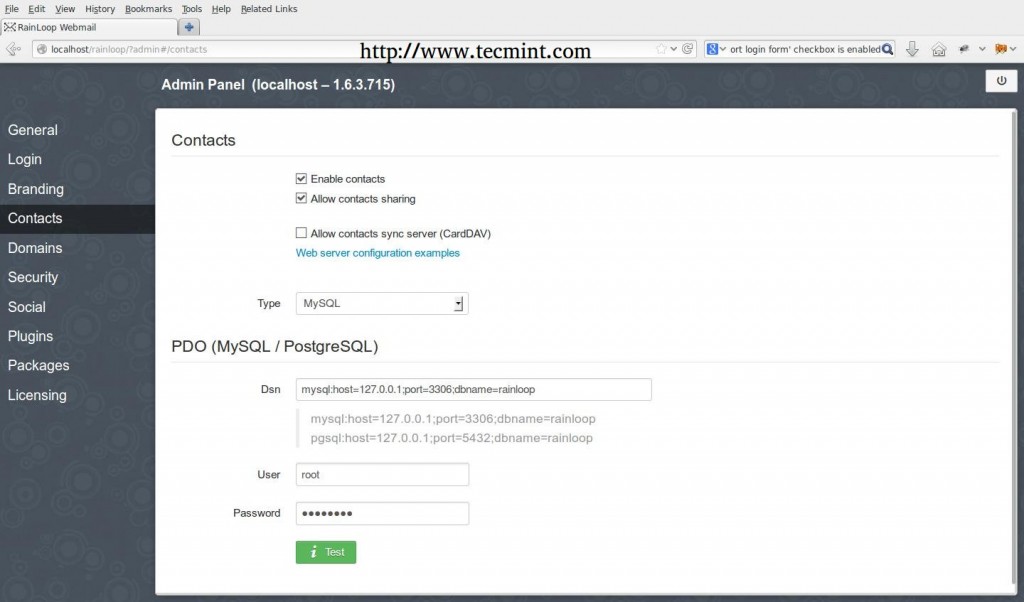This screenshot has height=602, width=1024.
Task: Click the RainLoop favicon on the tab
Action: (11, 27)
